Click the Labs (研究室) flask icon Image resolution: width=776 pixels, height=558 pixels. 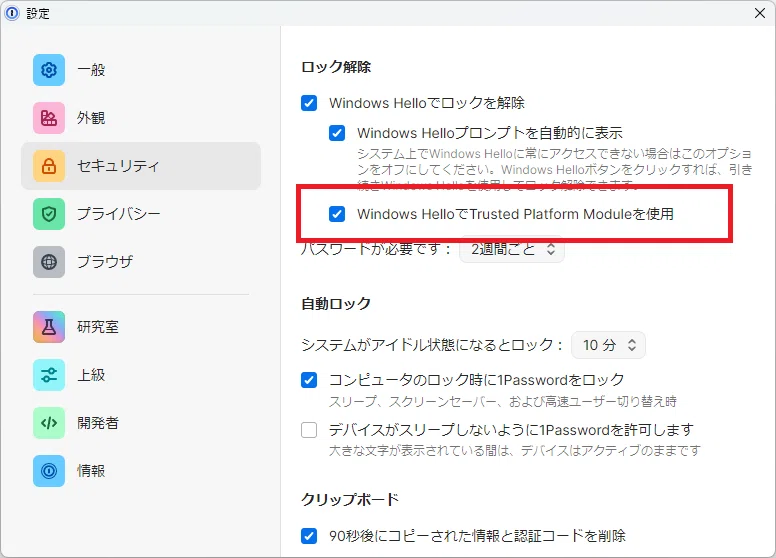pos(48,326)
